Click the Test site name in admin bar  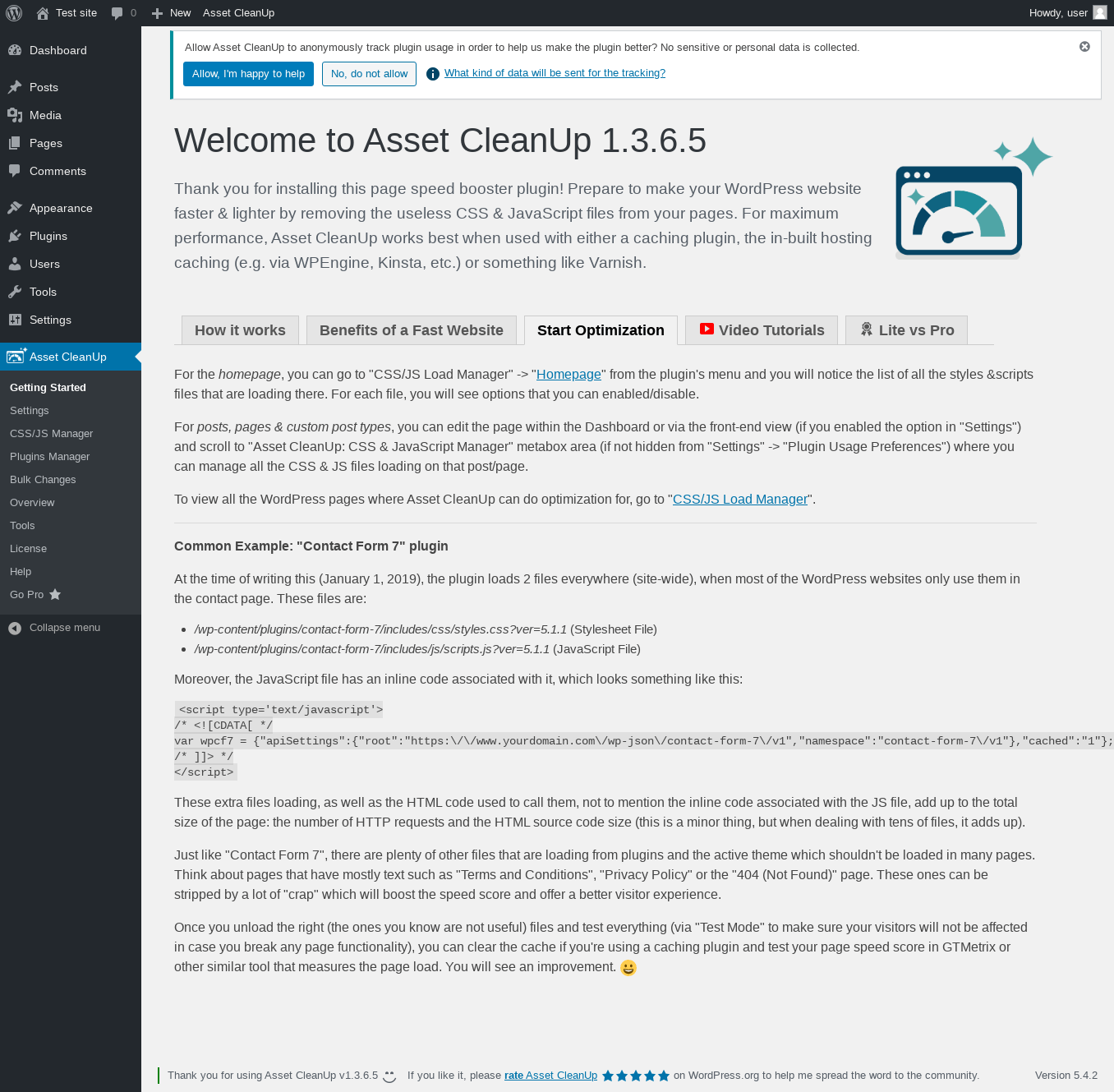(x=76, y=13)
